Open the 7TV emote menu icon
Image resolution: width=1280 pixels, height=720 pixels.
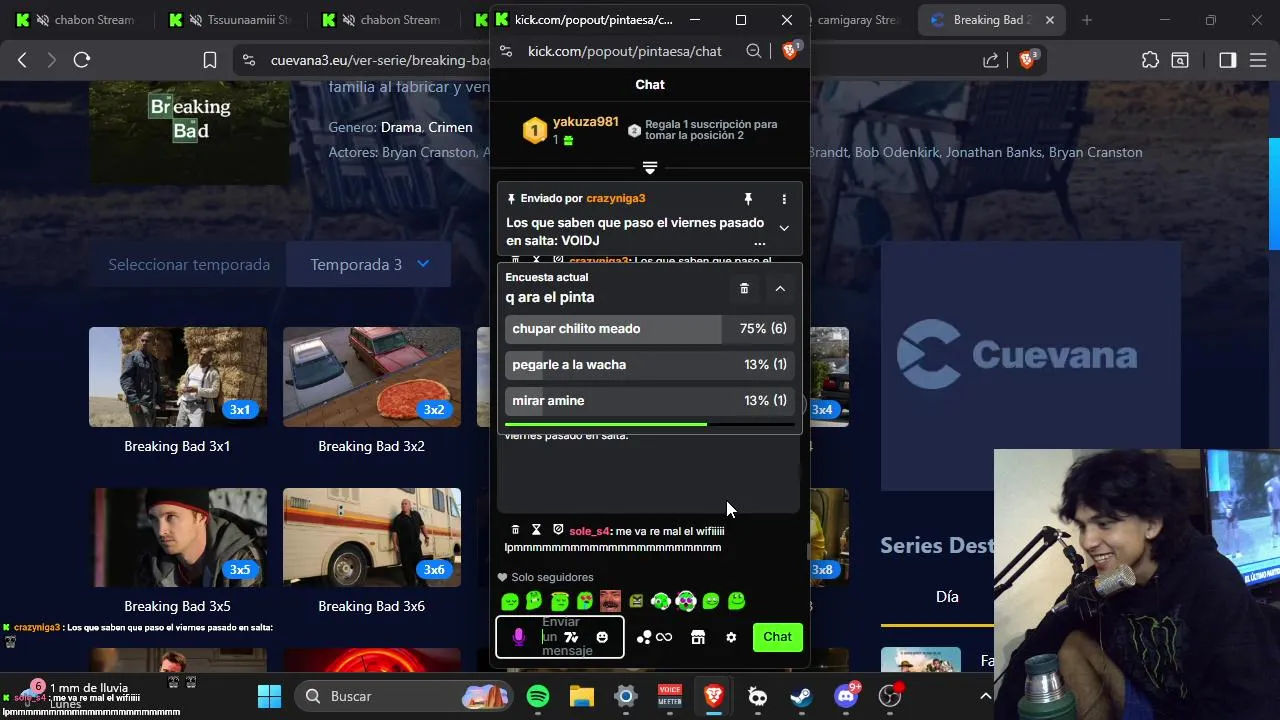pyautogui.click(x=571, y=637)
